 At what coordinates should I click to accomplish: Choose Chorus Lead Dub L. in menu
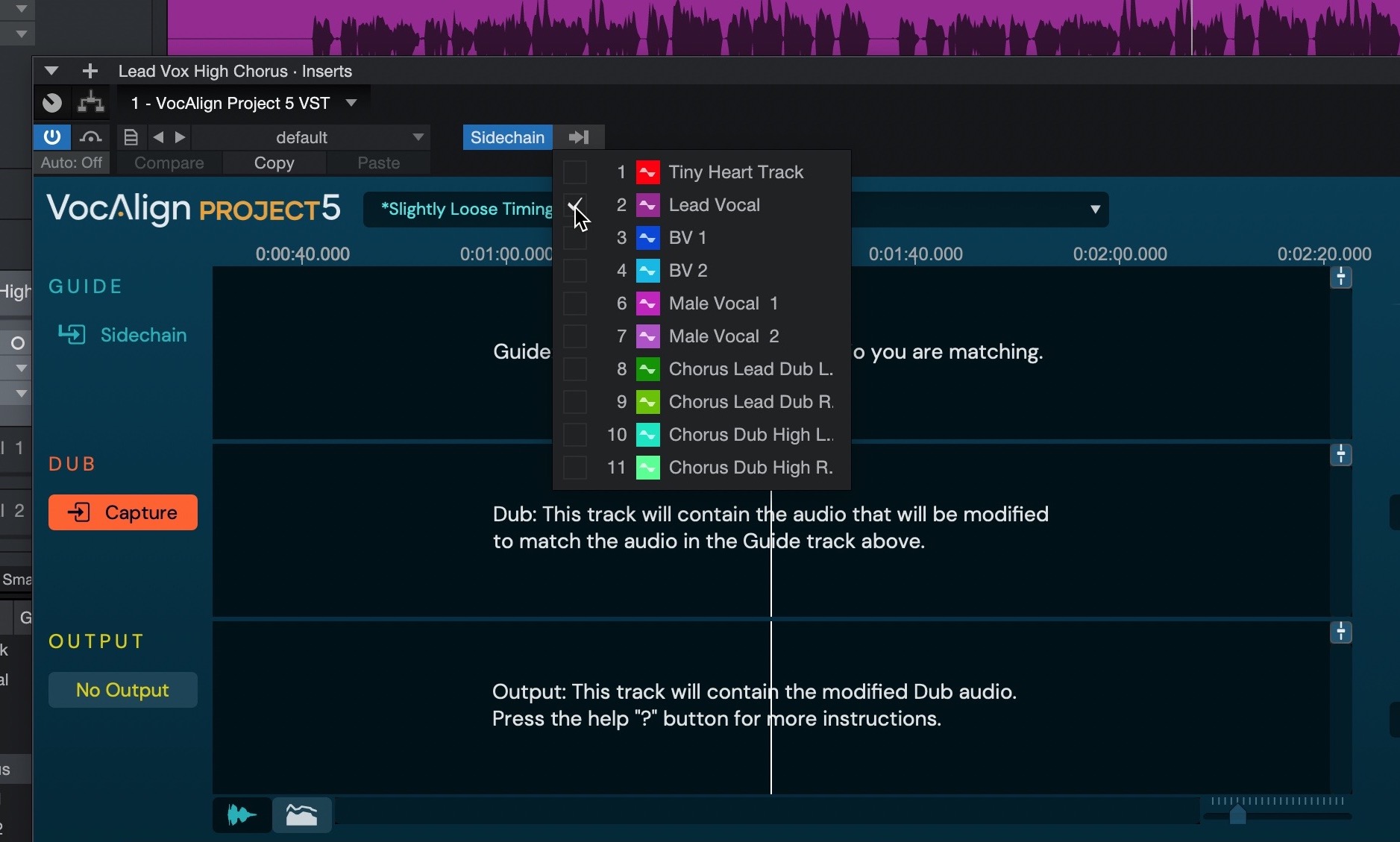pos(750,369)
